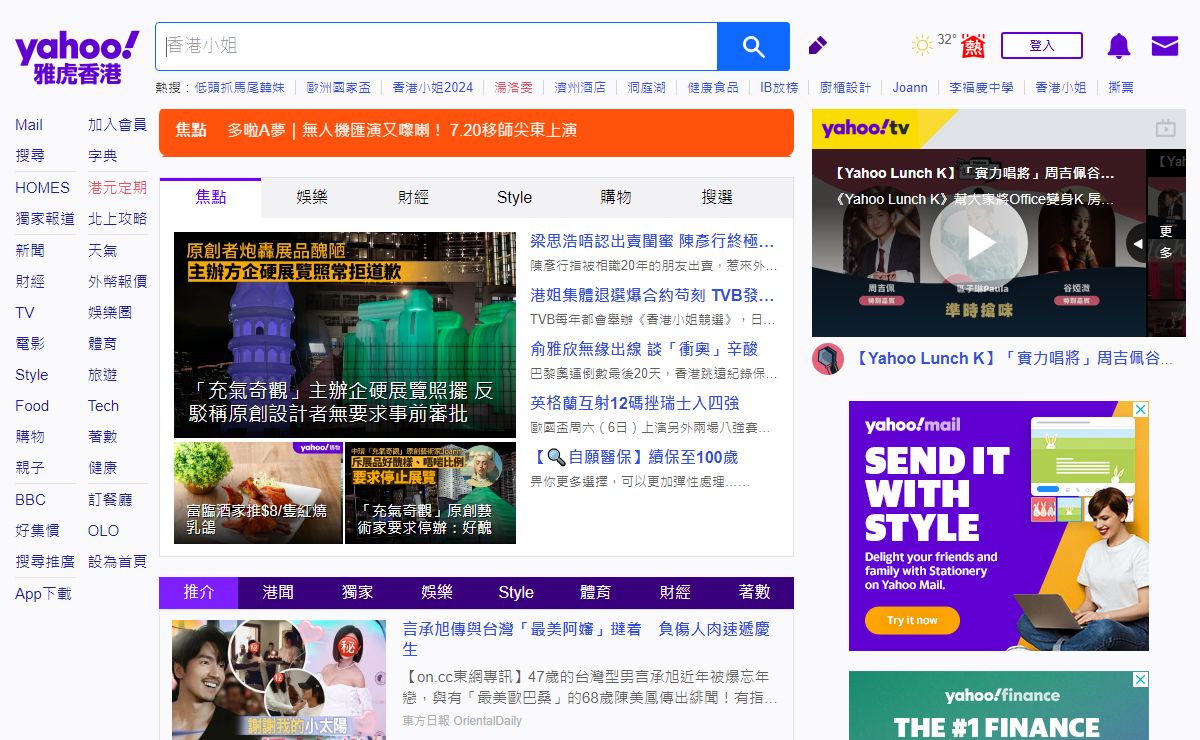Click Tech in the sidebar
This screenshot has height=740, width=1200.
[x=103, y=406]
